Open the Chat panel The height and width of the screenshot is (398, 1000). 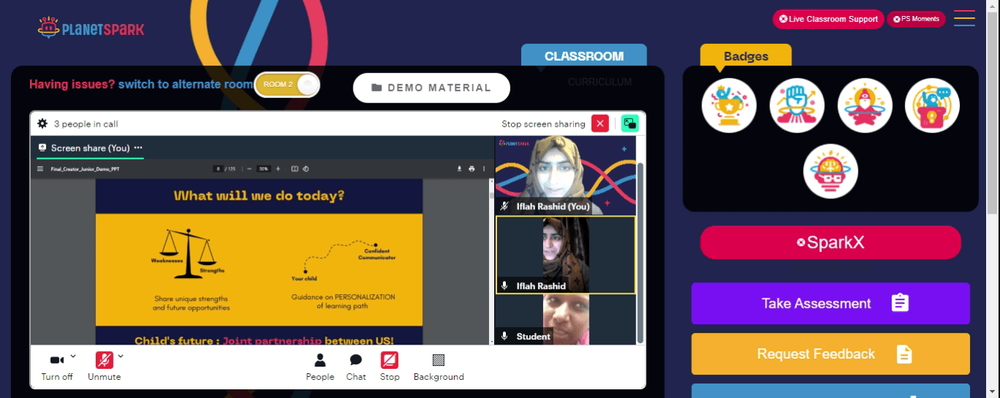pos(356,367)
